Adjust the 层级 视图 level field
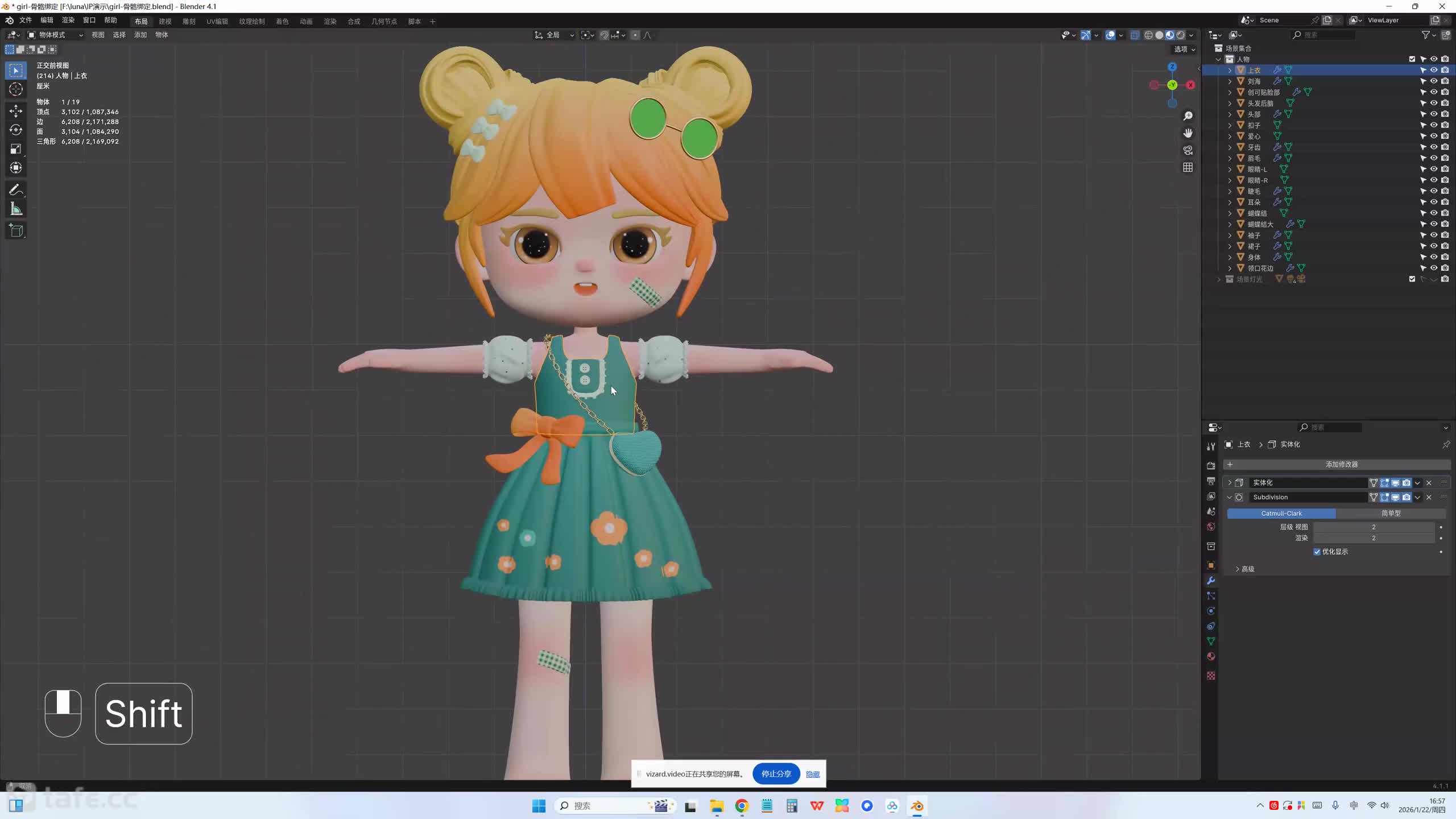Image resolution: width=1456 pixels, height=819 pixels. [x=1373, y=527]
